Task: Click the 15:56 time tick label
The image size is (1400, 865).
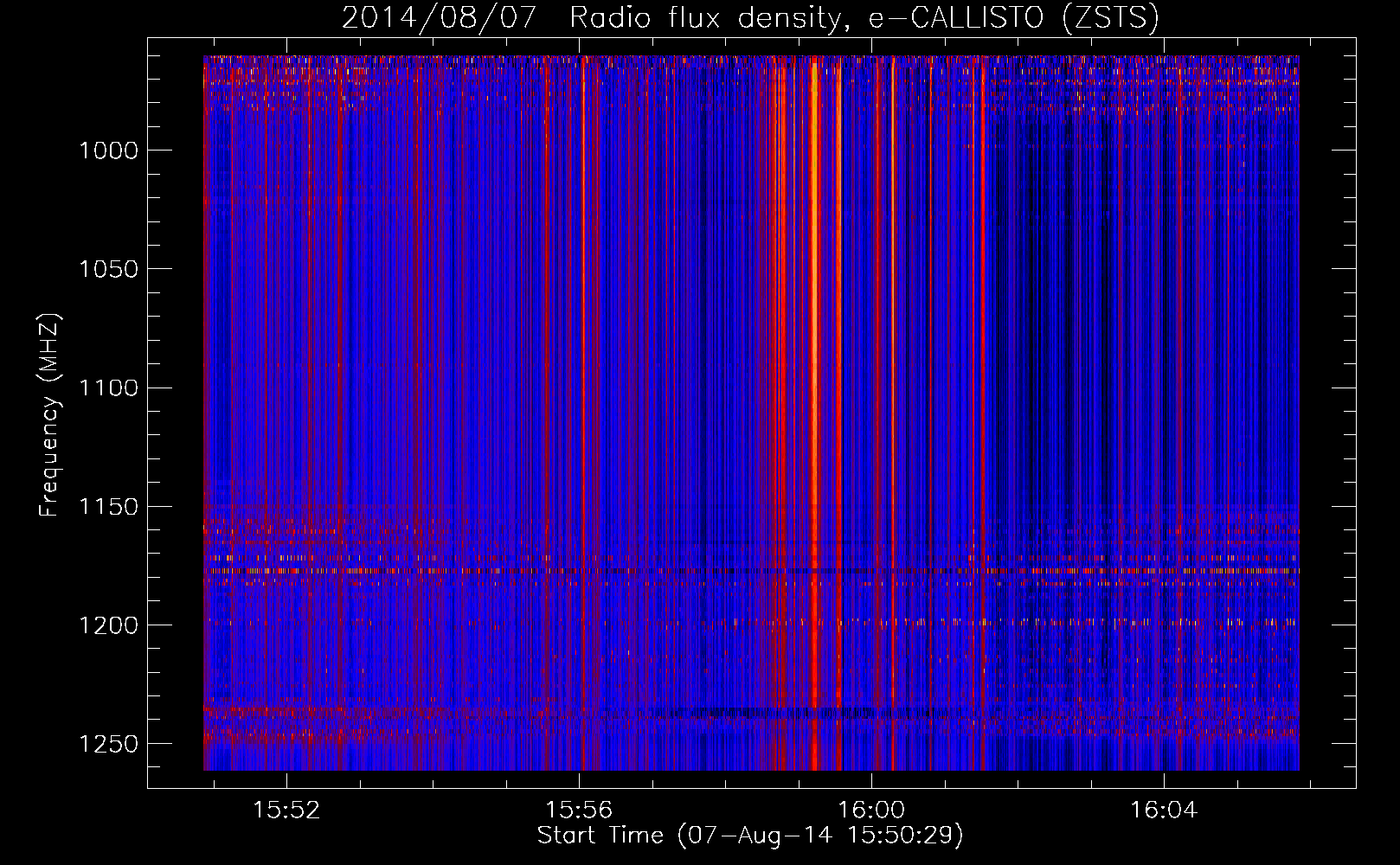Action: pyautogui.click(x=579, y=810)
